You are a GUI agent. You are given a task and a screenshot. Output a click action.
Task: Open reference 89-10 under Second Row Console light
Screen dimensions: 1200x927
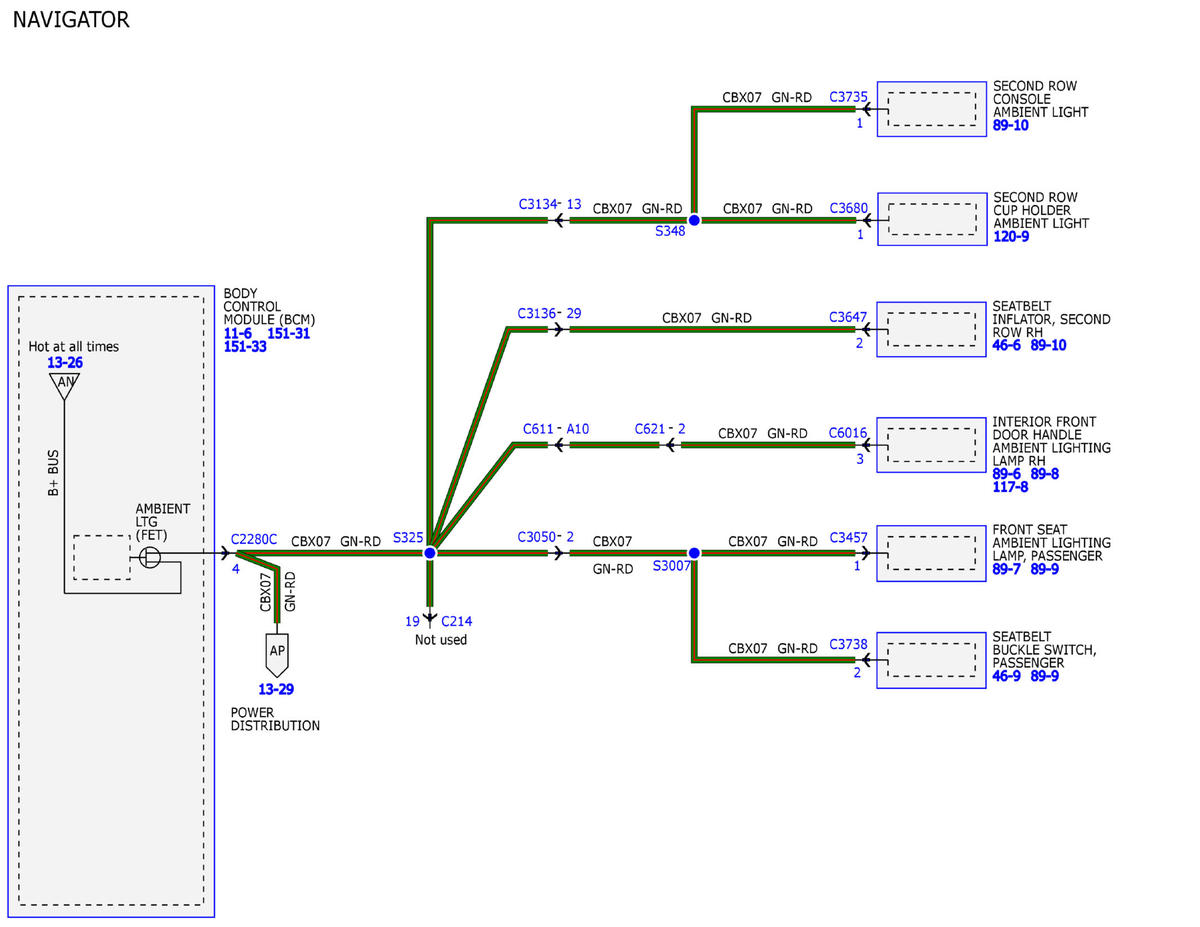(x=1011, y=125)
